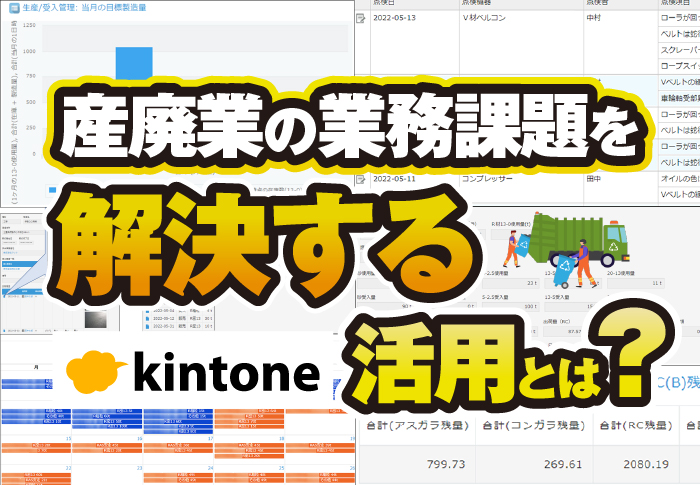Click the equipment cell コンプレッサー

pos(488,179)
